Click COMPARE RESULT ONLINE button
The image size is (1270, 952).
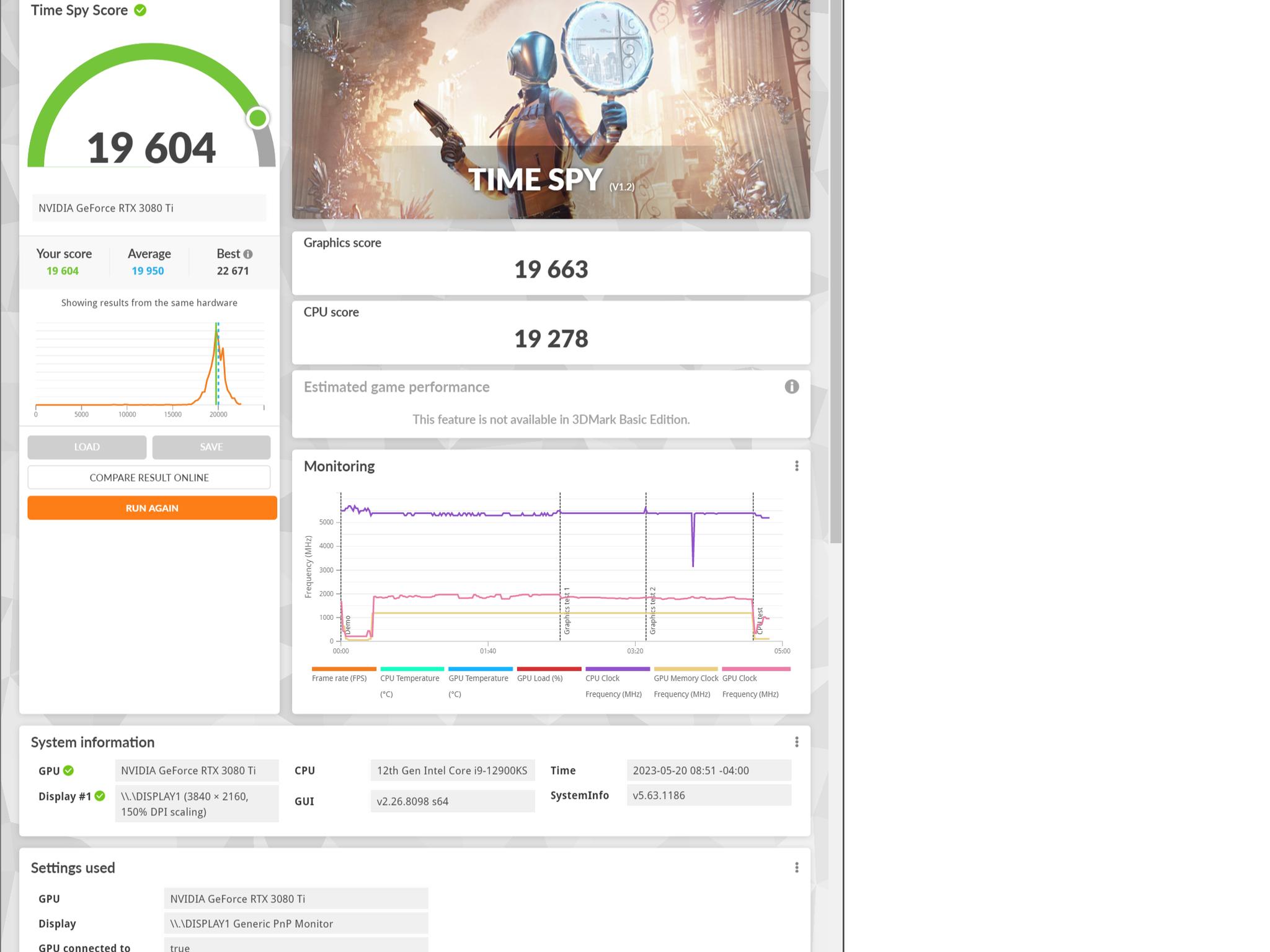149,477
